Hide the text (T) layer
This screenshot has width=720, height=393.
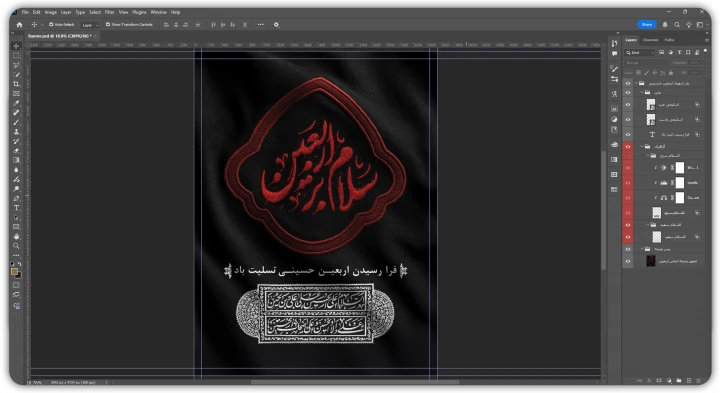[x=628, y=135]
